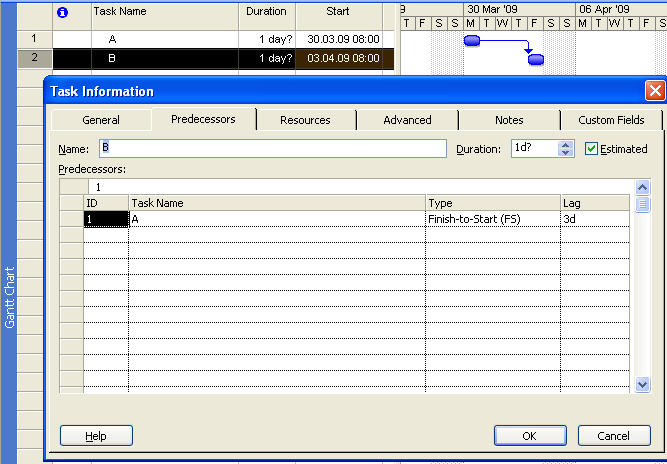Click the Indicators info column icon
This screenshot has width=667, height=464.
coord(62,13)
